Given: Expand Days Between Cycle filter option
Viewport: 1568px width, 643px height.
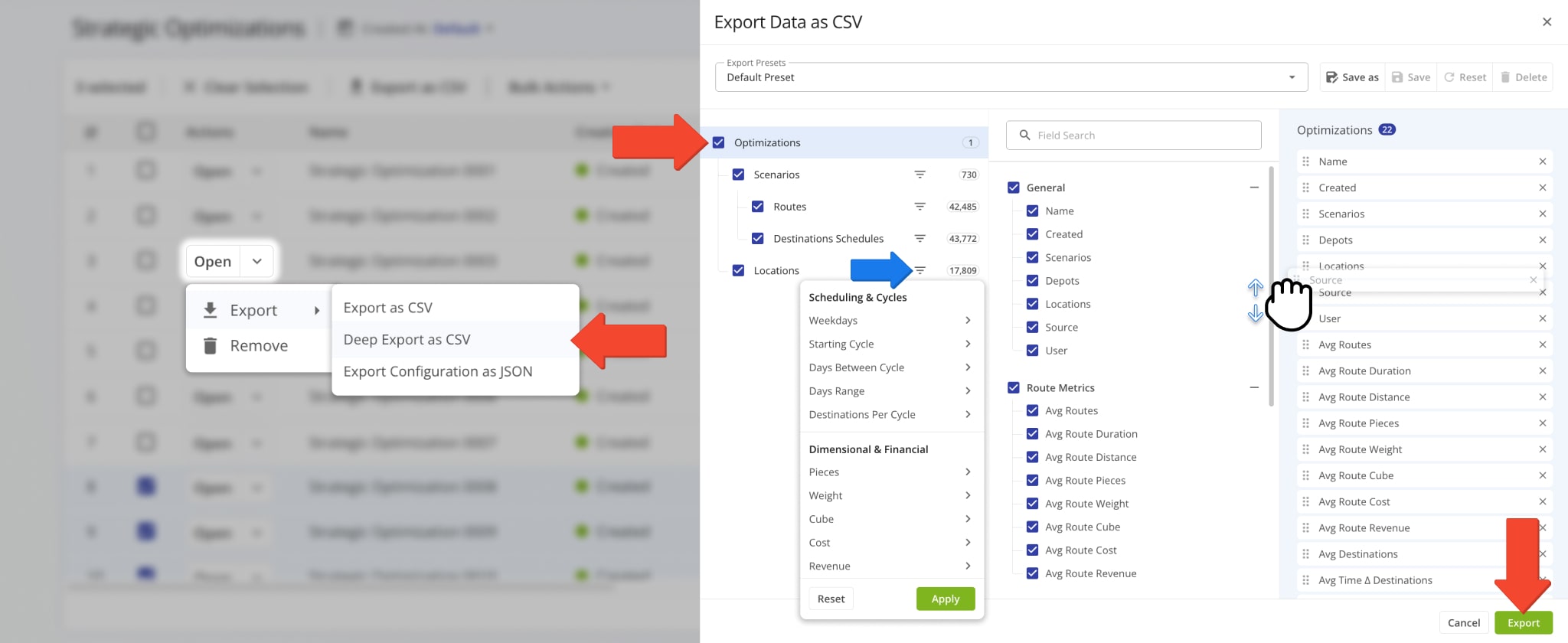Looking at the screenshot, I should (890, 367).
